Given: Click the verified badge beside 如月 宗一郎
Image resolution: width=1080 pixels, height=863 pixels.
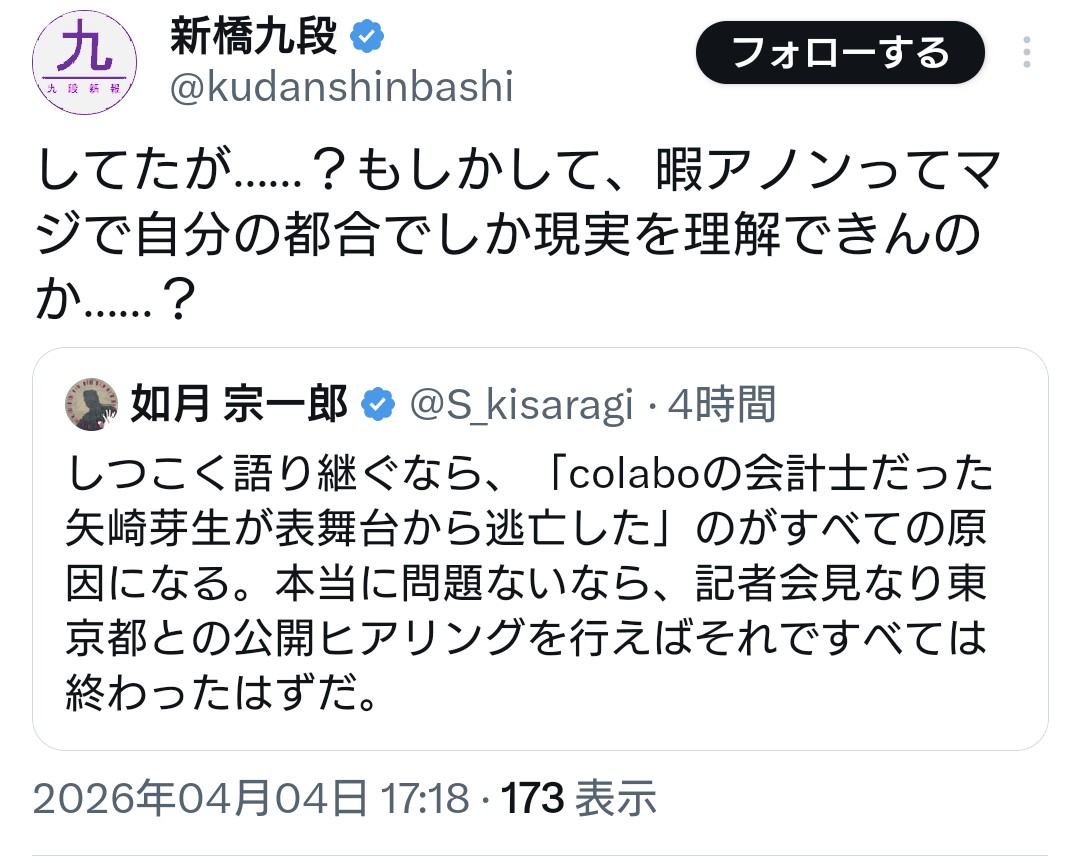Looking at the screenshot, I should [378, 405].
